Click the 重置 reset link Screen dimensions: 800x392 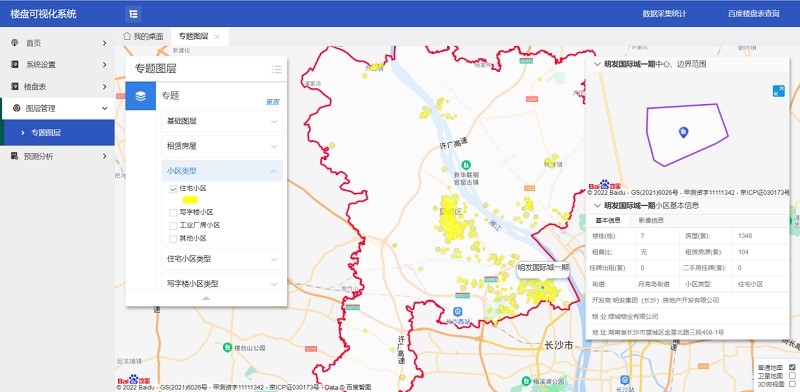[272, 102]
